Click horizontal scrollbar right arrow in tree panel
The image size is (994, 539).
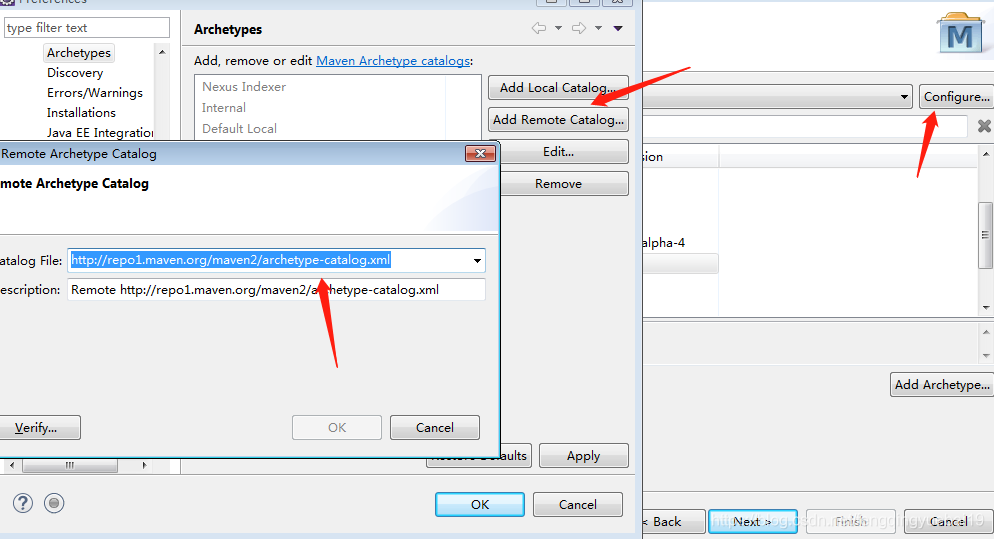145,465
